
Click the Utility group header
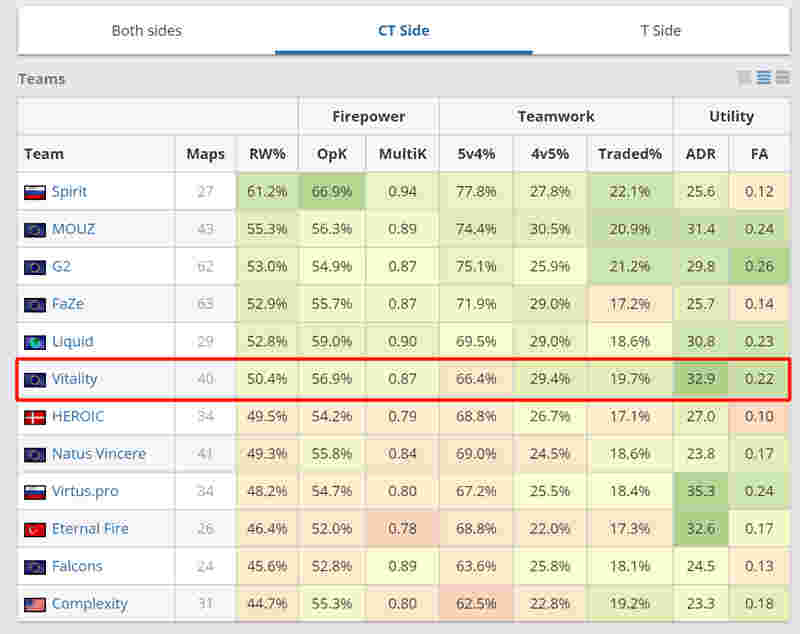[731, 116]
